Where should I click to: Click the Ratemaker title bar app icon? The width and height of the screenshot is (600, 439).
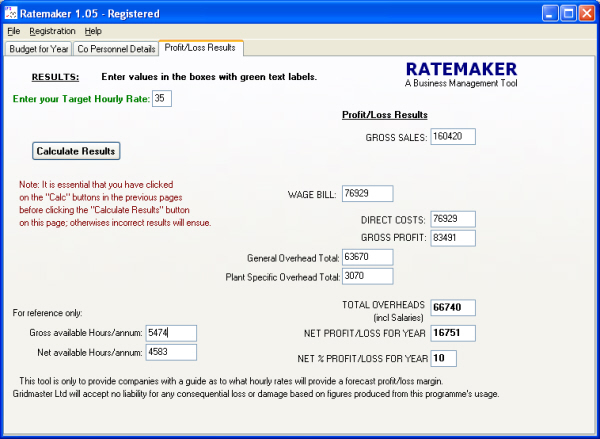[x=13, y=13]
